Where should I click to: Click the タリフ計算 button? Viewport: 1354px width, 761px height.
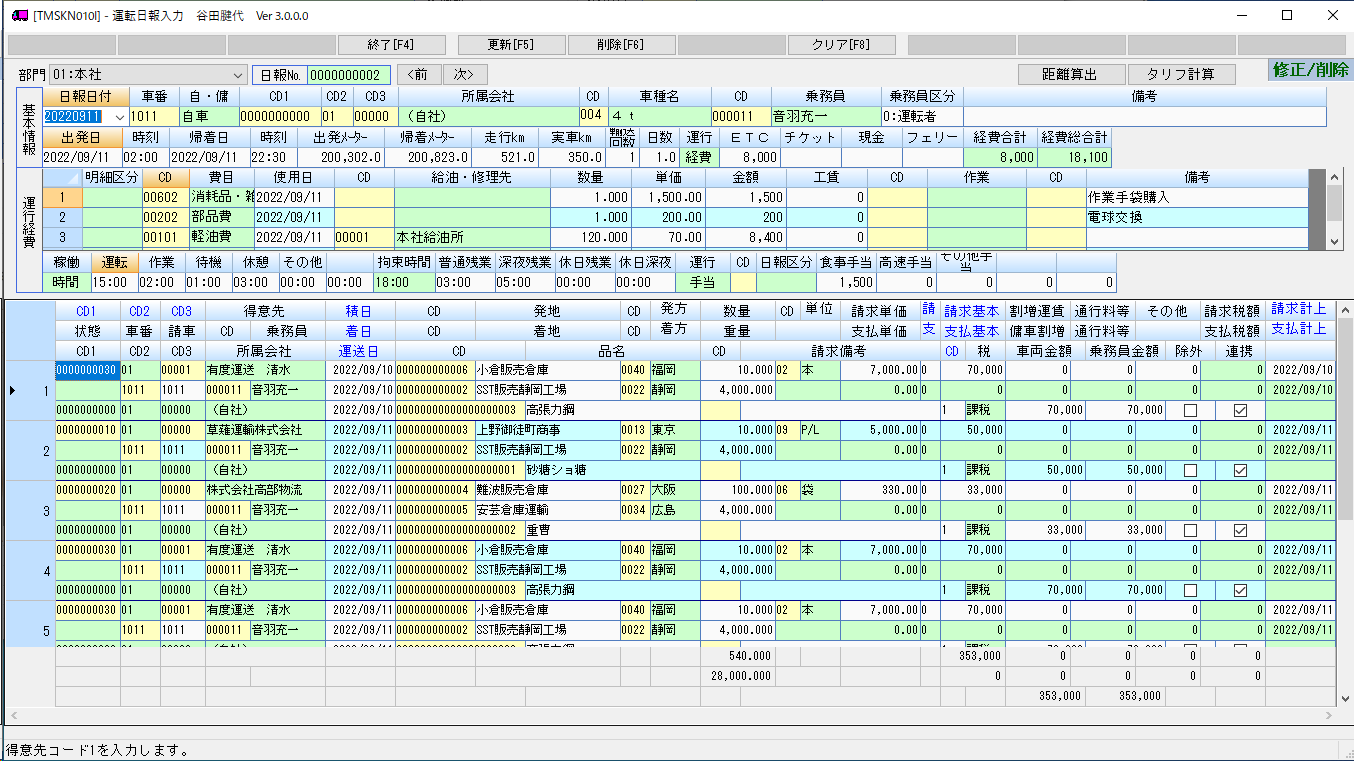pyautogui.click(x=1181, y=75)
